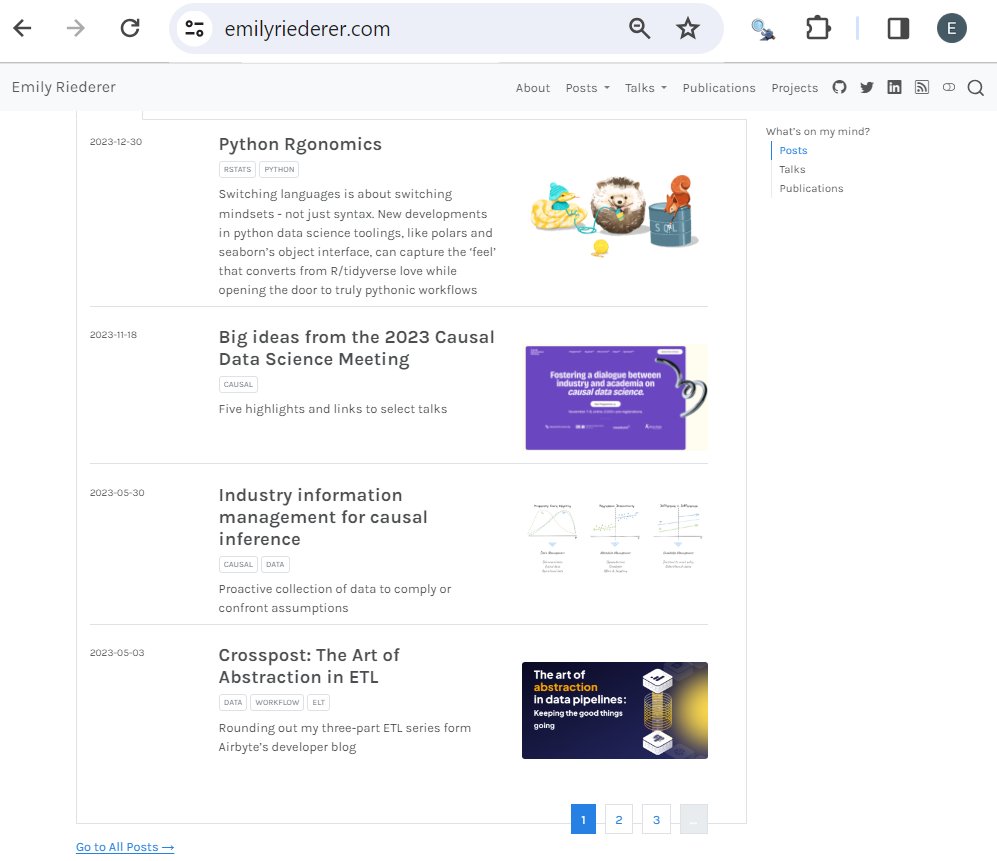Open the About page
This screenshot has width=997, height=861.
(533, 88)
